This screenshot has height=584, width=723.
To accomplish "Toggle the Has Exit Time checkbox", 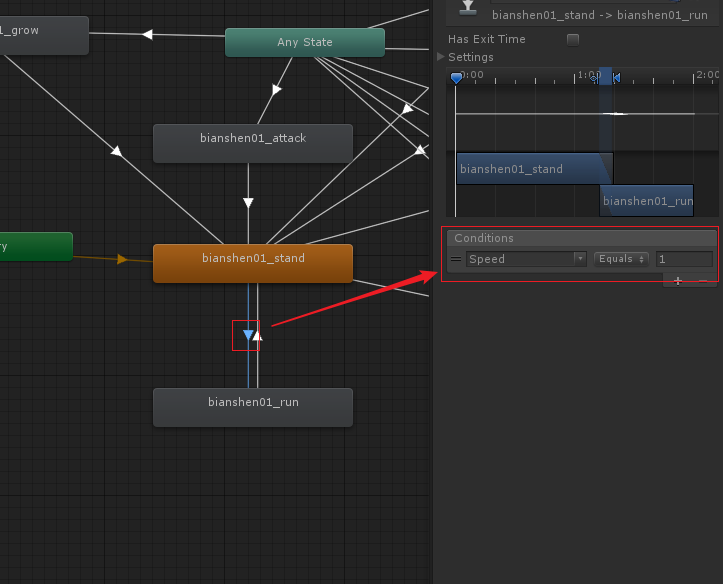I will [x=573, y=40].
